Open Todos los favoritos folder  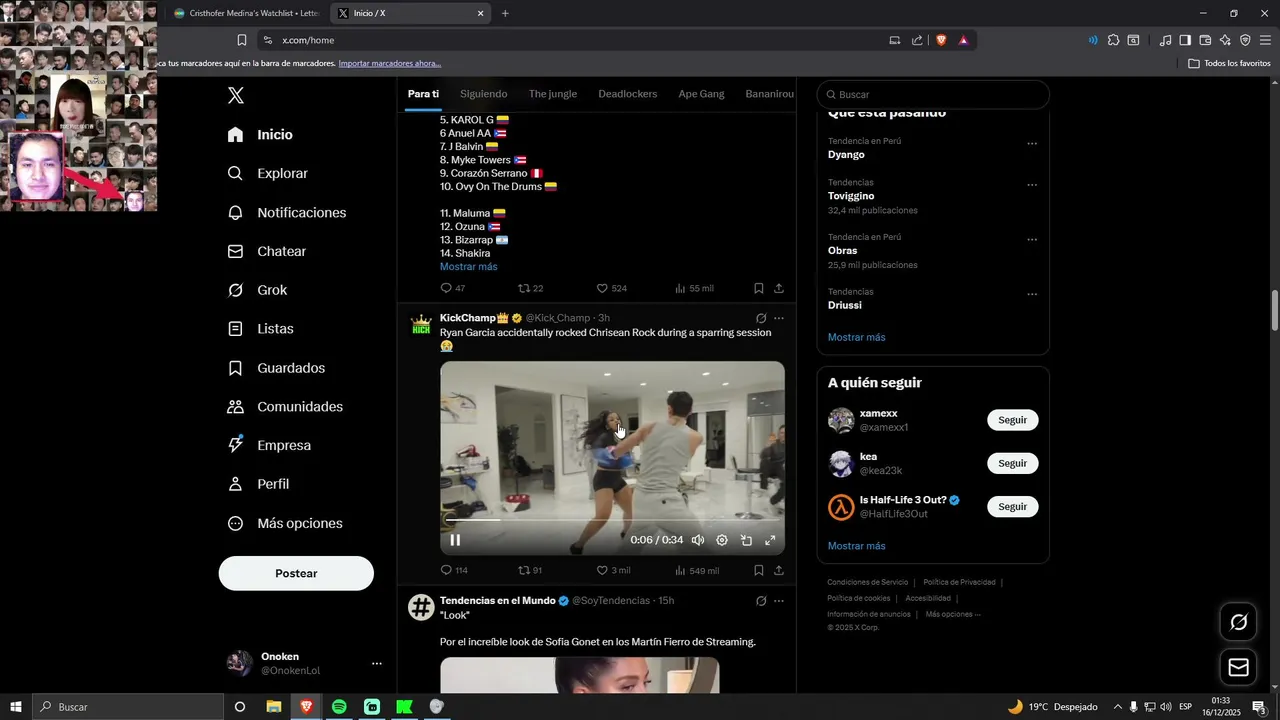coord(1229,63)
